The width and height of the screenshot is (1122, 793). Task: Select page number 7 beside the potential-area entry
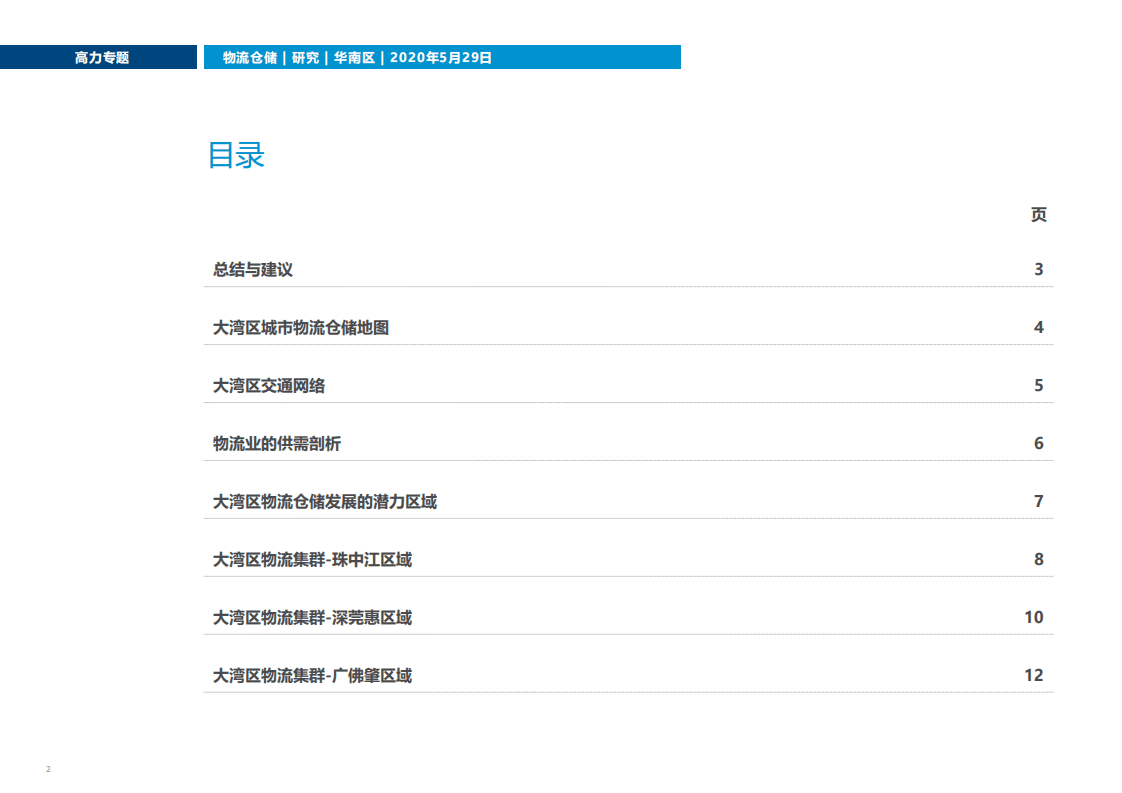point(1038,500)
